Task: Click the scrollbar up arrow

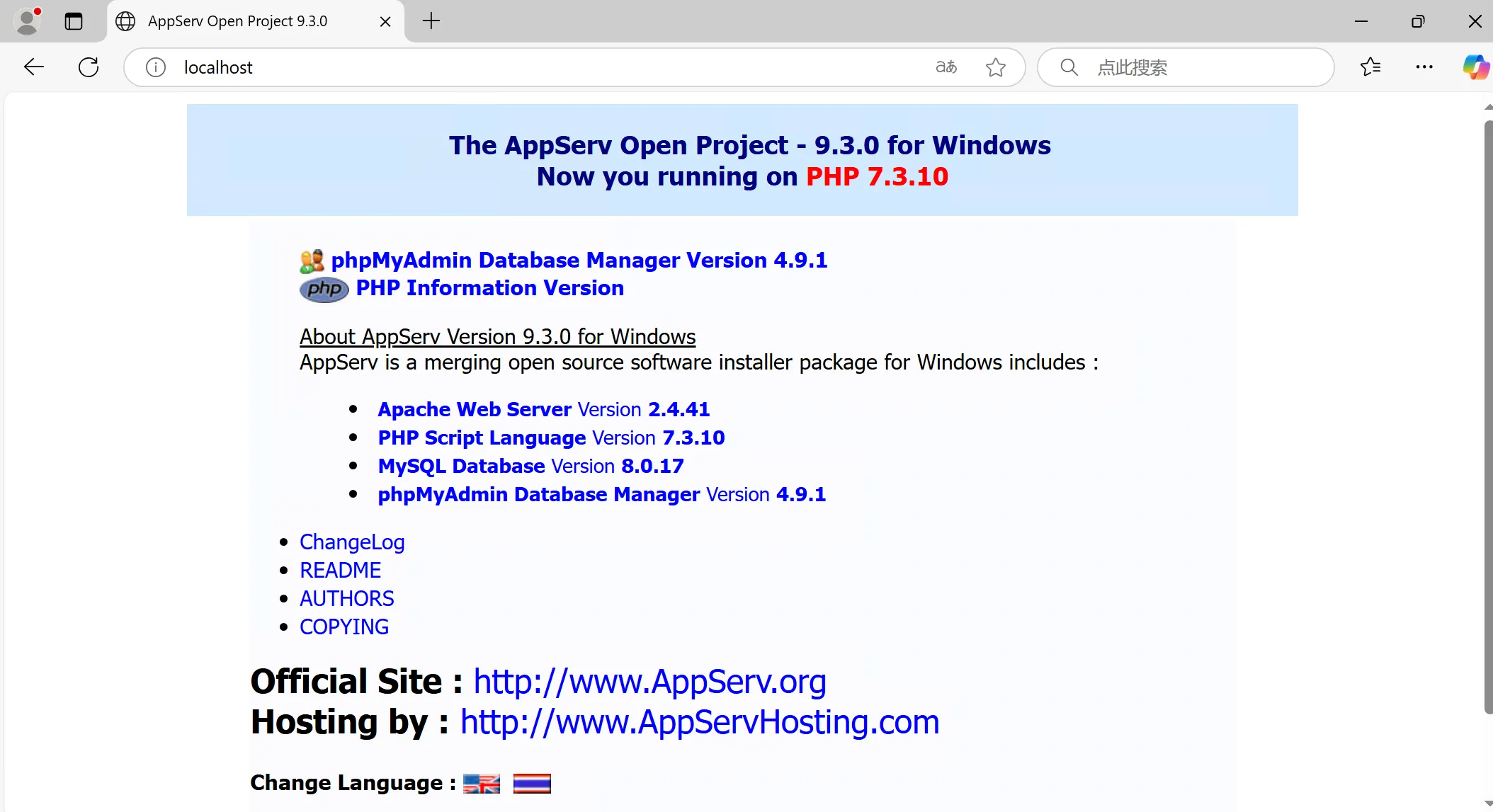Action: (1488, 108)
